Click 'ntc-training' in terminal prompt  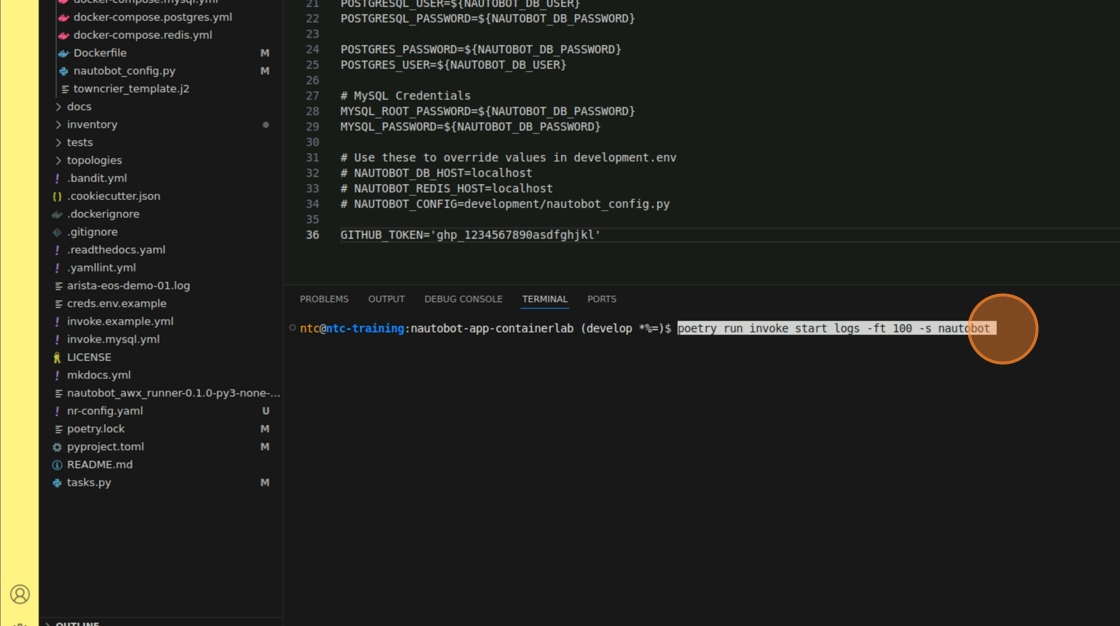click(365, 328)
